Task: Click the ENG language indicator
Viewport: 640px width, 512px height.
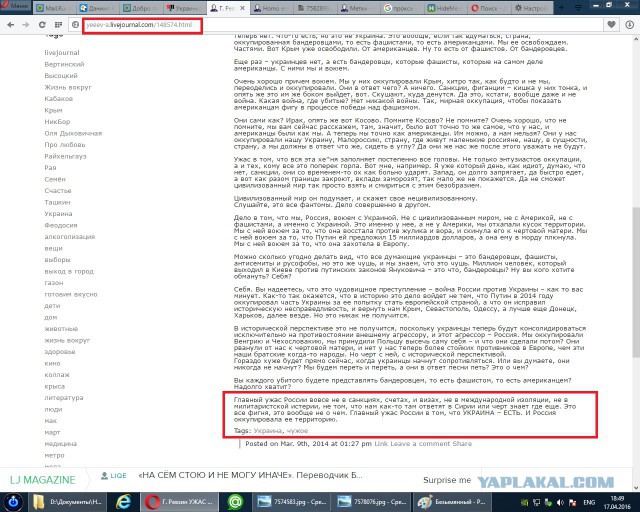Action: click(x=589, y=503)
